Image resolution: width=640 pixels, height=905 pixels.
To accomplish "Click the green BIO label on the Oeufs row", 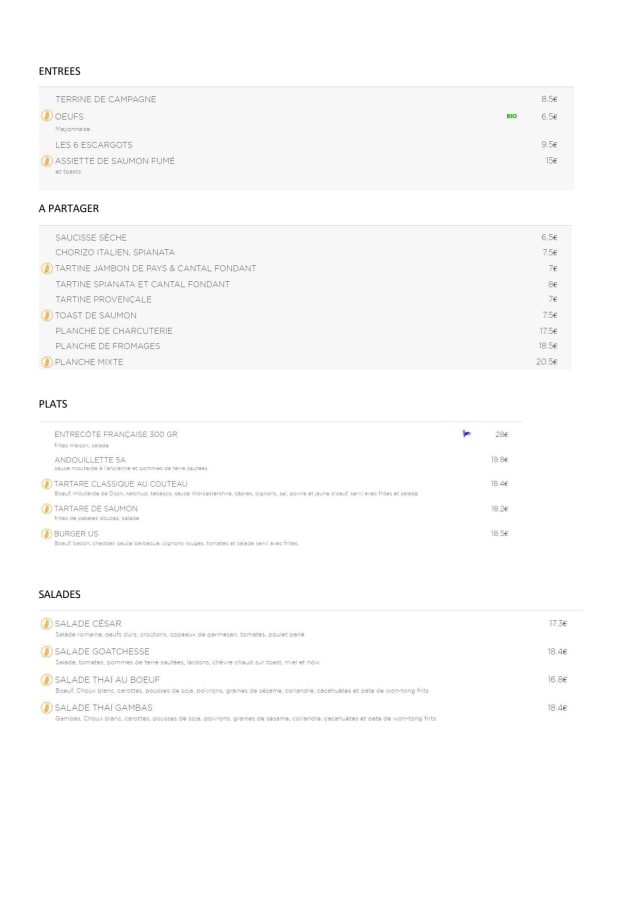I will click(x=511, y=117).
